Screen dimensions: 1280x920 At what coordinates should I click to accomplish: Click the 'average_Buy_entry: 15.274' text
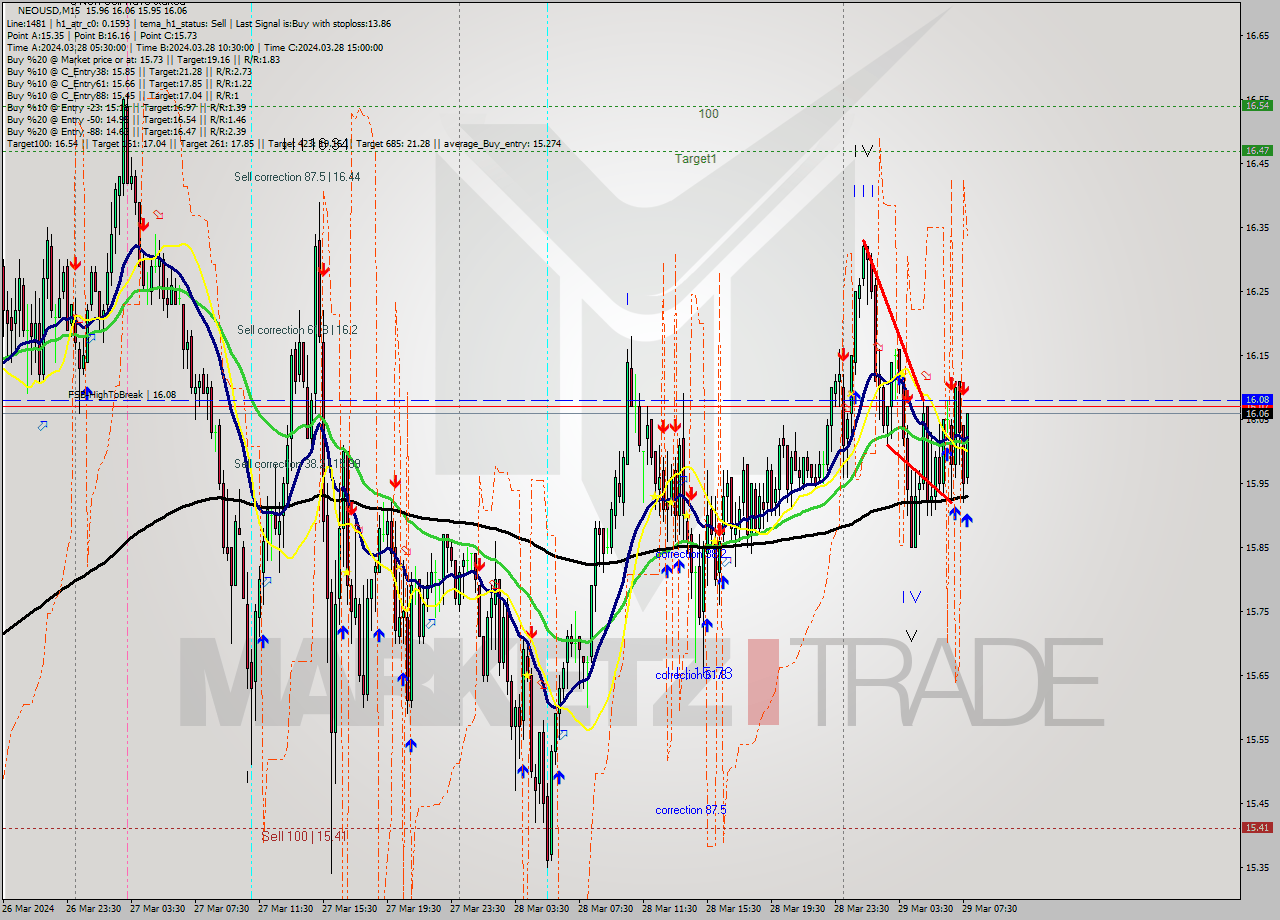tap(502, 143)
